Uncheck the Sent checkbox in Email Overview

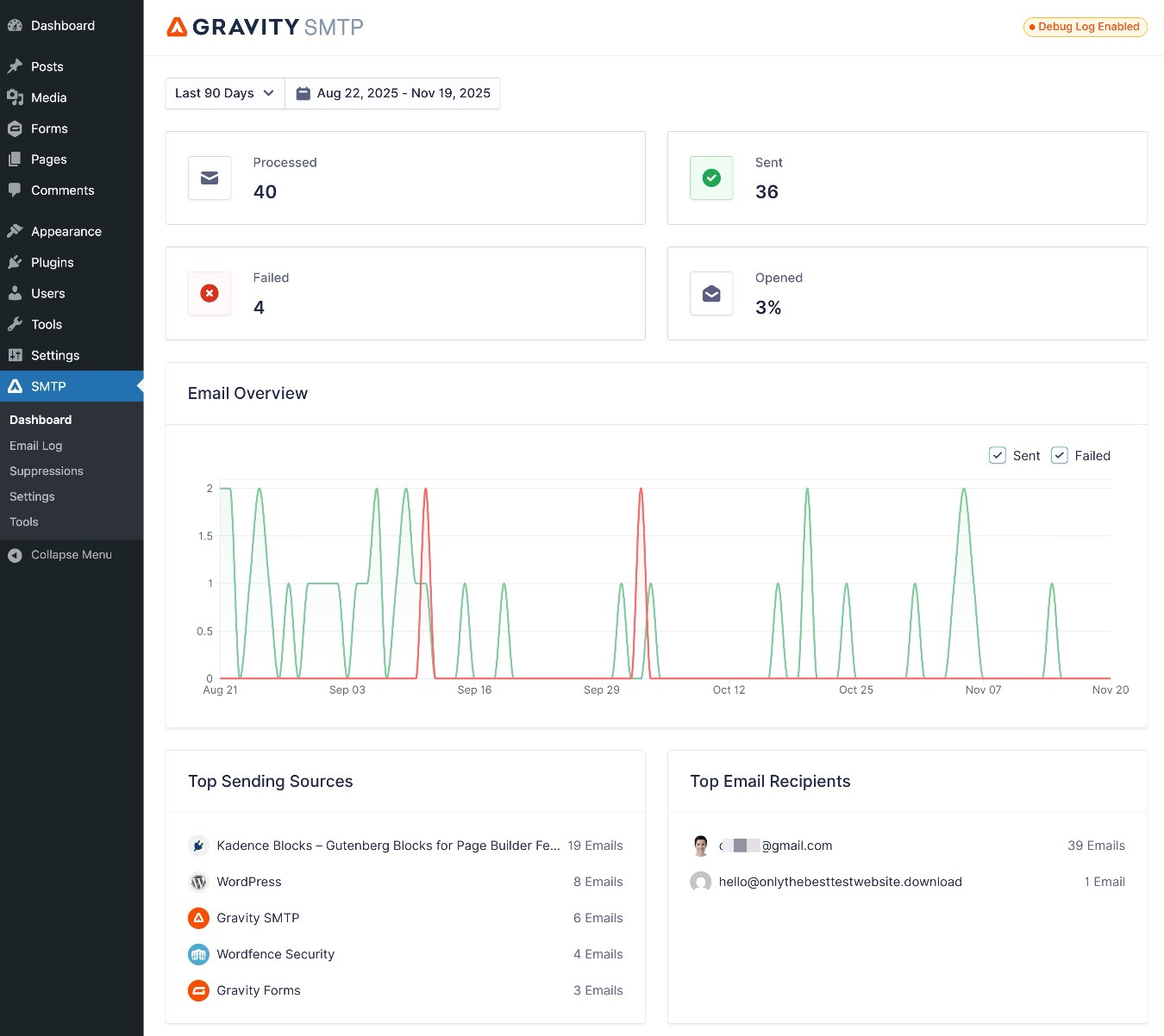click(998, 455)
